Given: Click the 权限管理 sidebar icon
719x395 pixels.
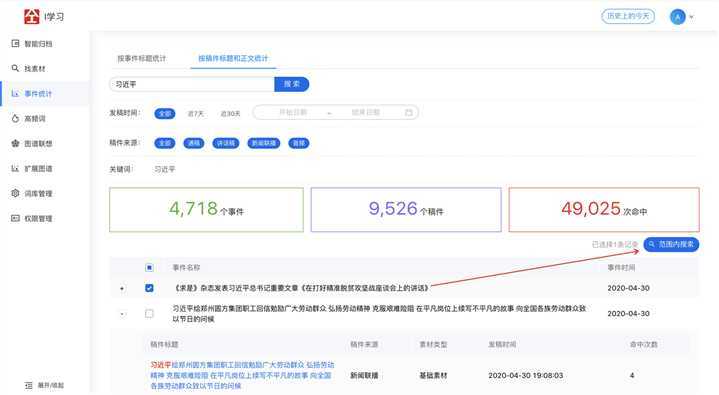Looking at the screenshot, I should [15, 218].
